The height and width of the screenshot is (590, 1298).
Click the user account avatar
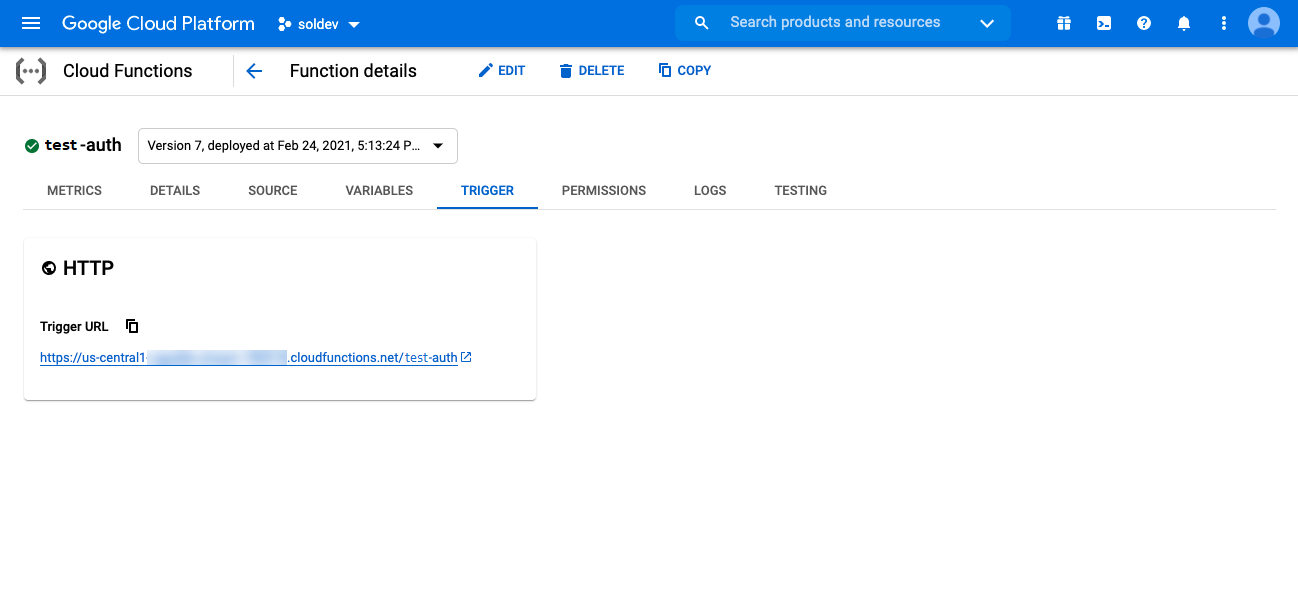tap(1264, 23)
